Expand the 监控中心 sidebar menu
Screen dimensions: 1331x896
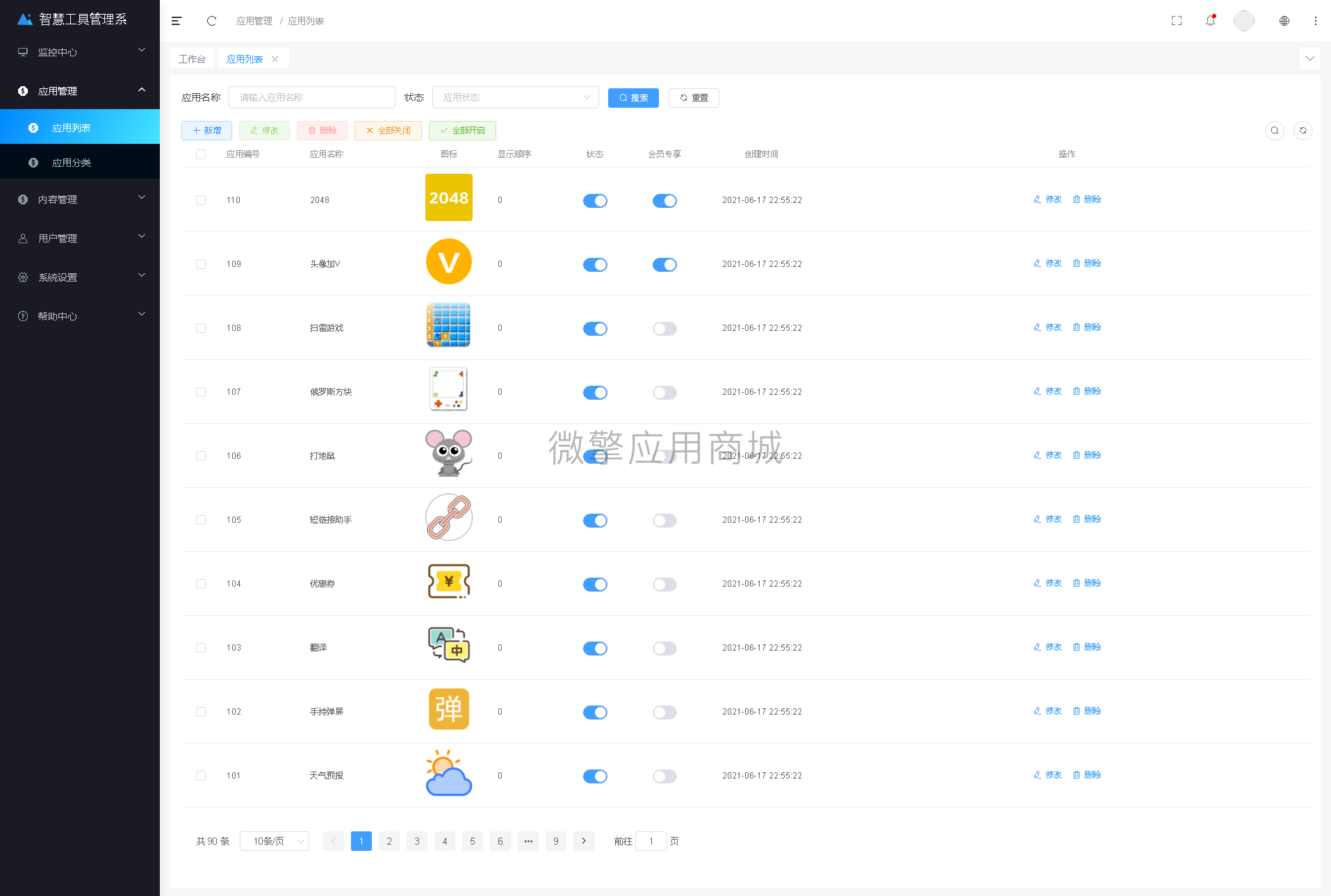pos(80,52)
